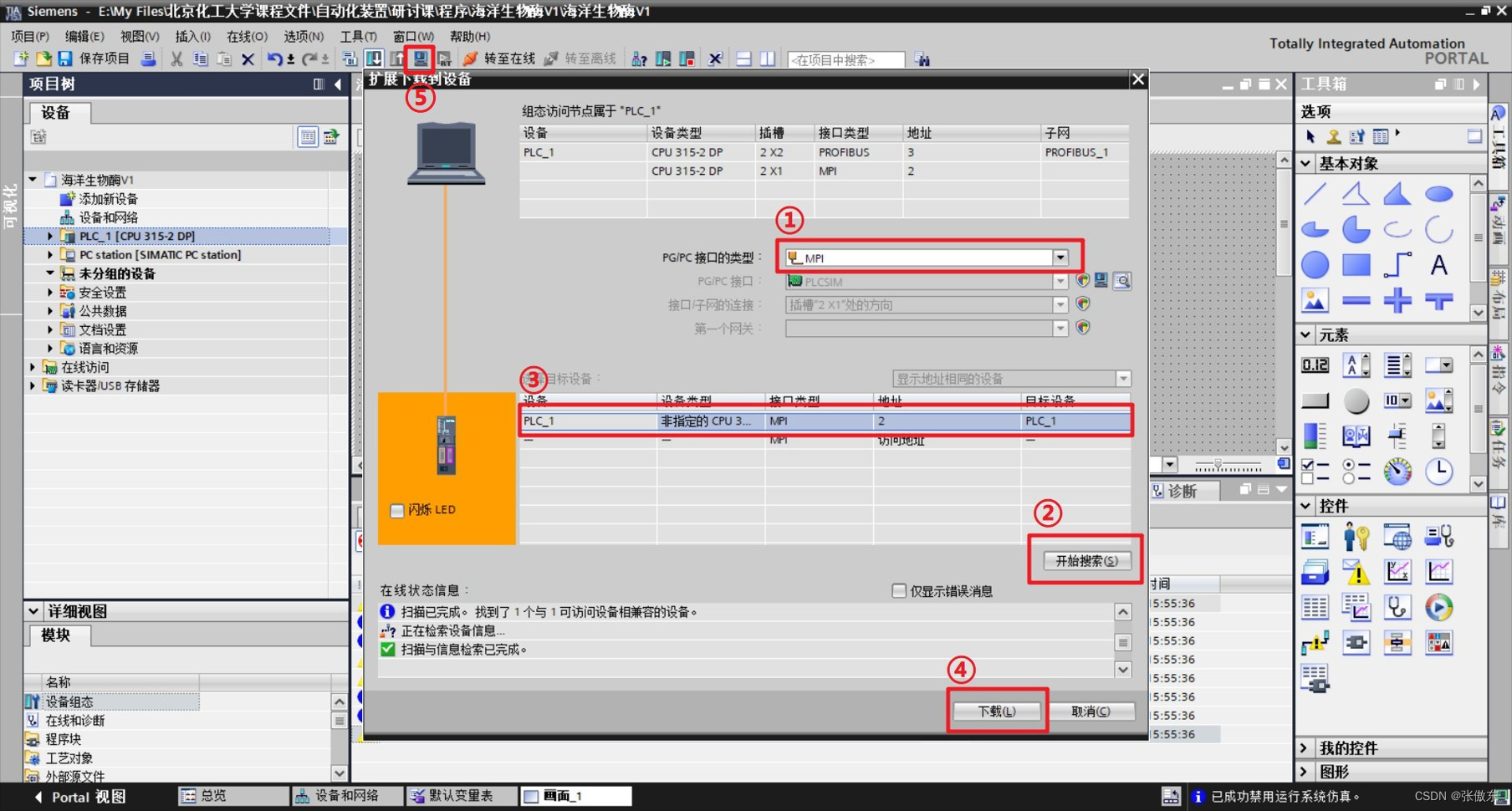
Task: Select the circle basic object tool
Action: [x=1315, y=265]
